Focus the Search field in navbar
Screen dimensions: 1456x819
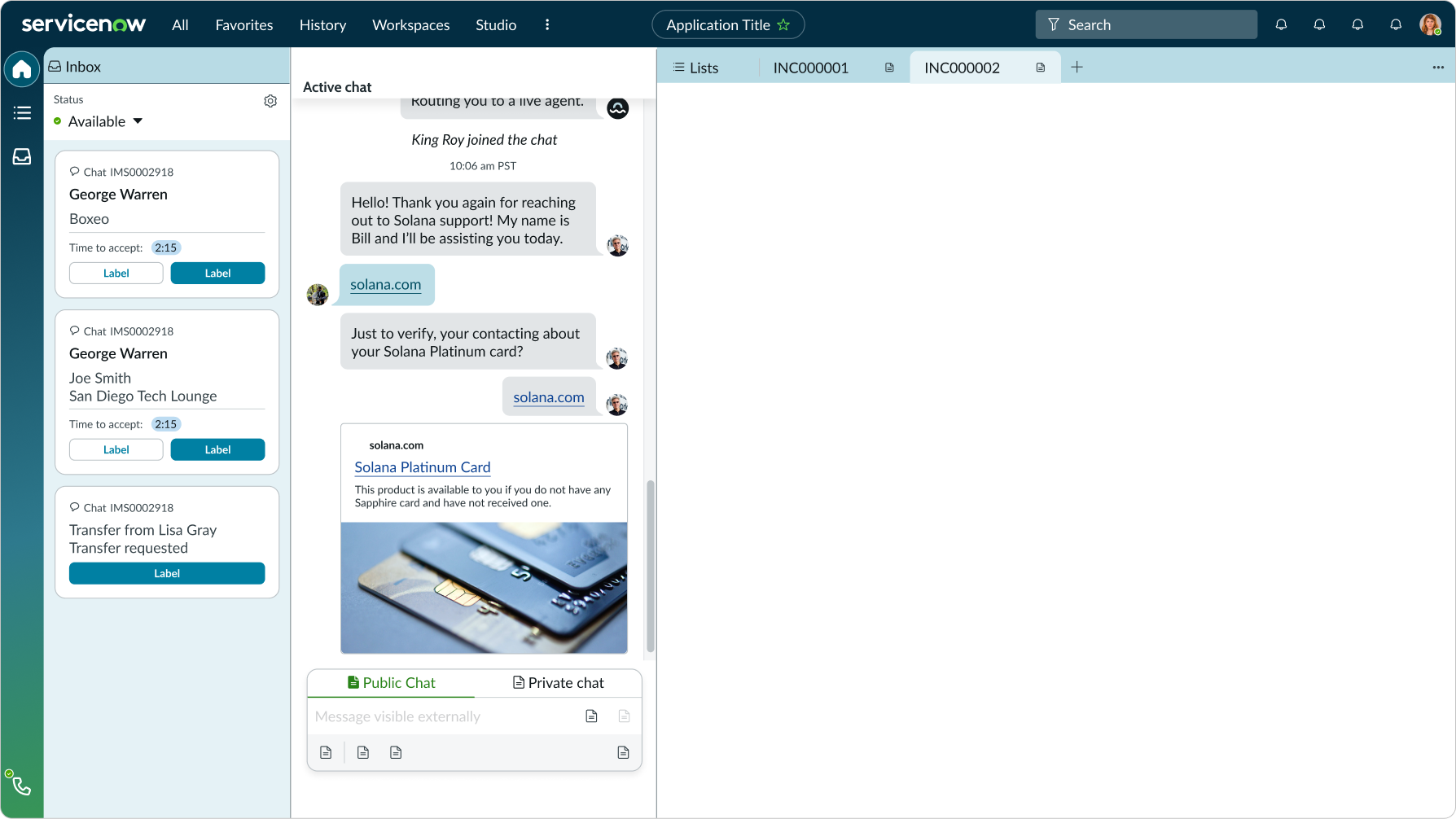coord(1147,25)
